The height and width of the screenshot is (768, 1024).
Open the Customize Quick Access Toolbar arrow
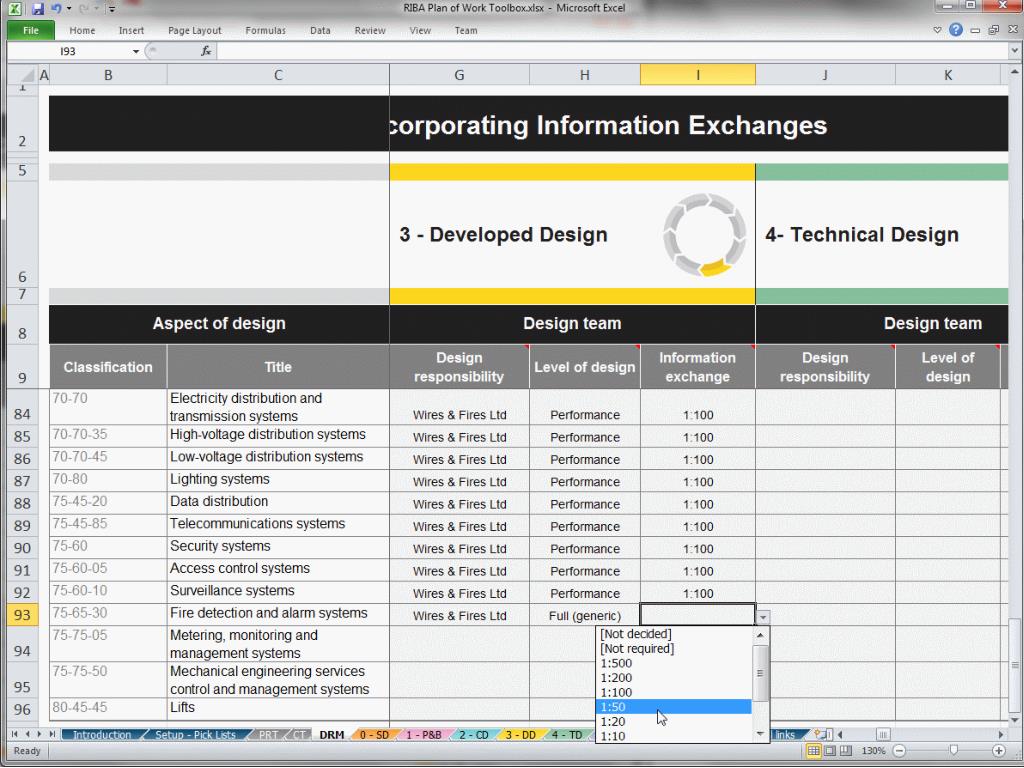pos(112,9)
